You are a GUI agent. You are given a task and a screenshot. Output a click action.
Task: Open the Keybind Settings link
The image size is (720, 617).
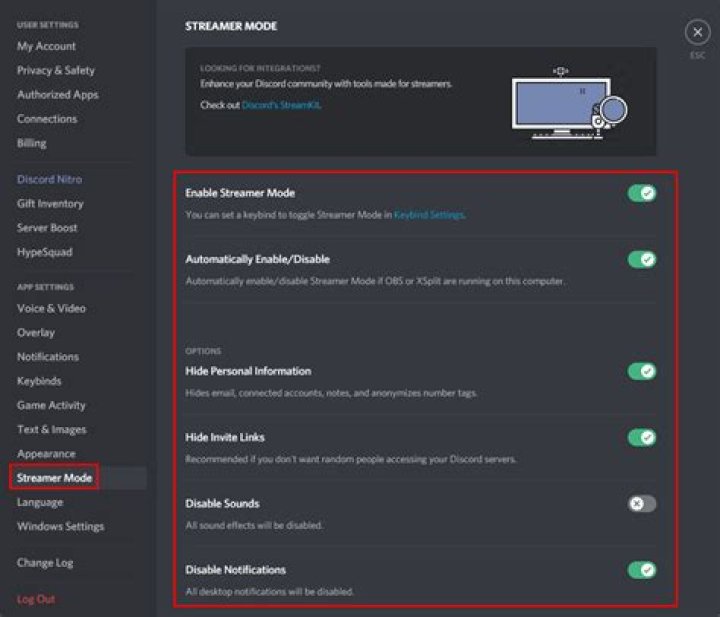click(429, 215)
